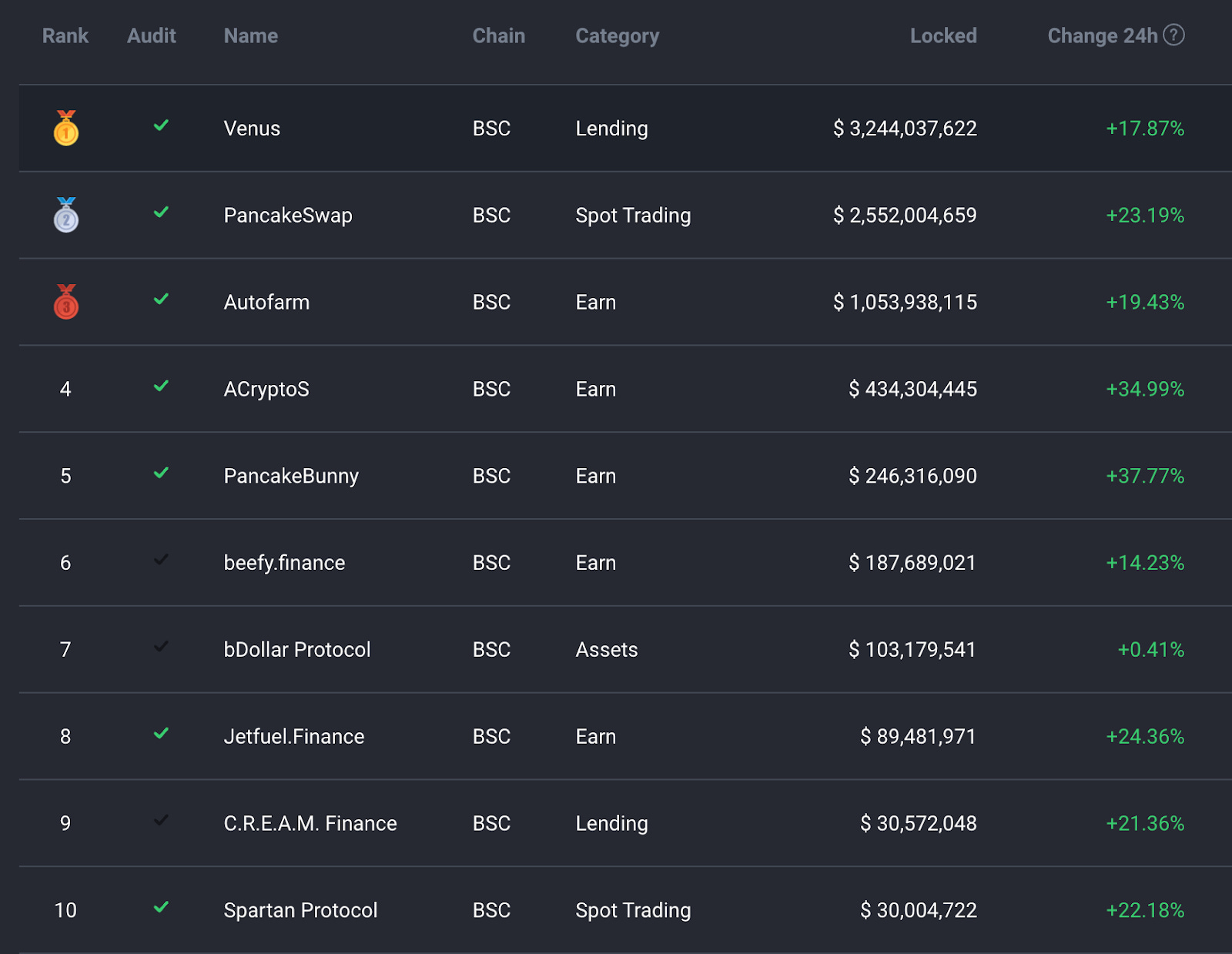Viewport: 1232px width, 954px height.
Task: Click the +37.77% change for PancakeBunny
Action: tap(1145, 477)
